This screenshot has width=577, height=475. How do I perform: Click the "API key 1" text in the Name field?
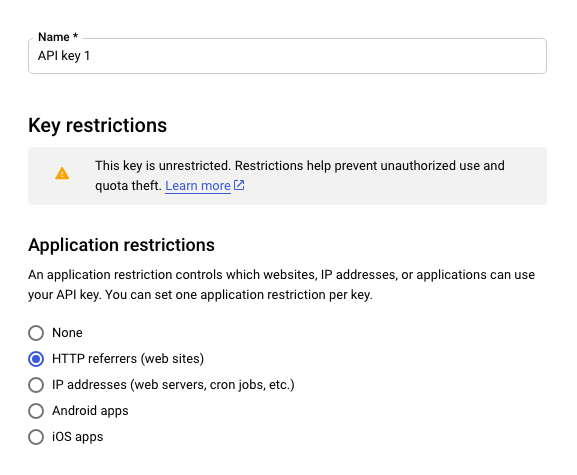click(x=64, y=56)
